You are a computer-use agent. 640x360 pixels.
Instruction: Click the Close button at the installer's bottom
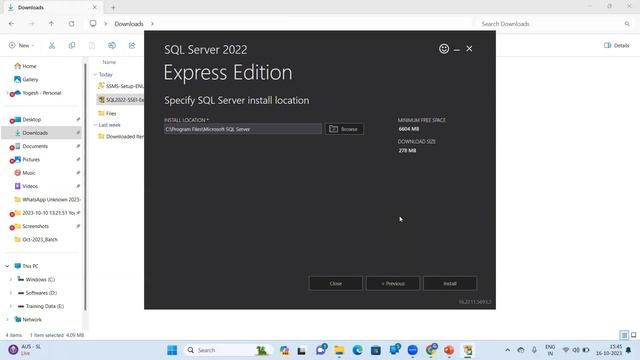336,283
